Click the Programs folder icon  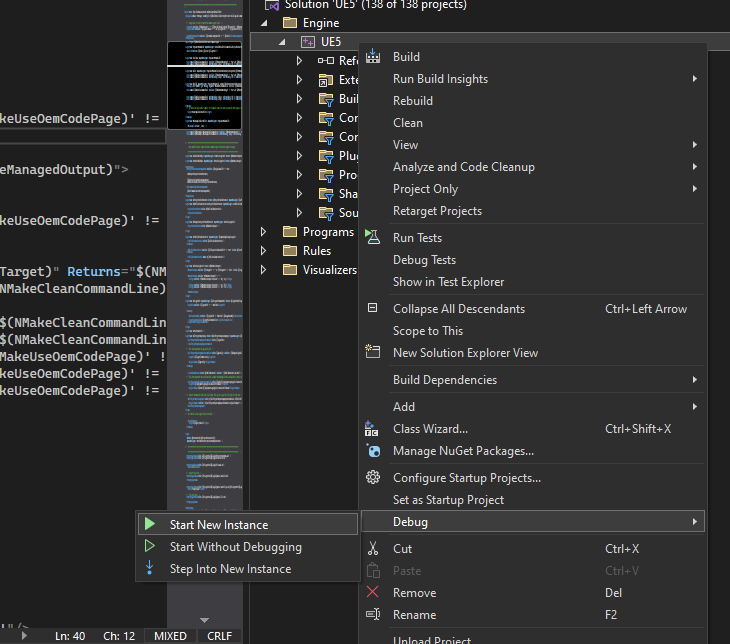pos(290,231)
